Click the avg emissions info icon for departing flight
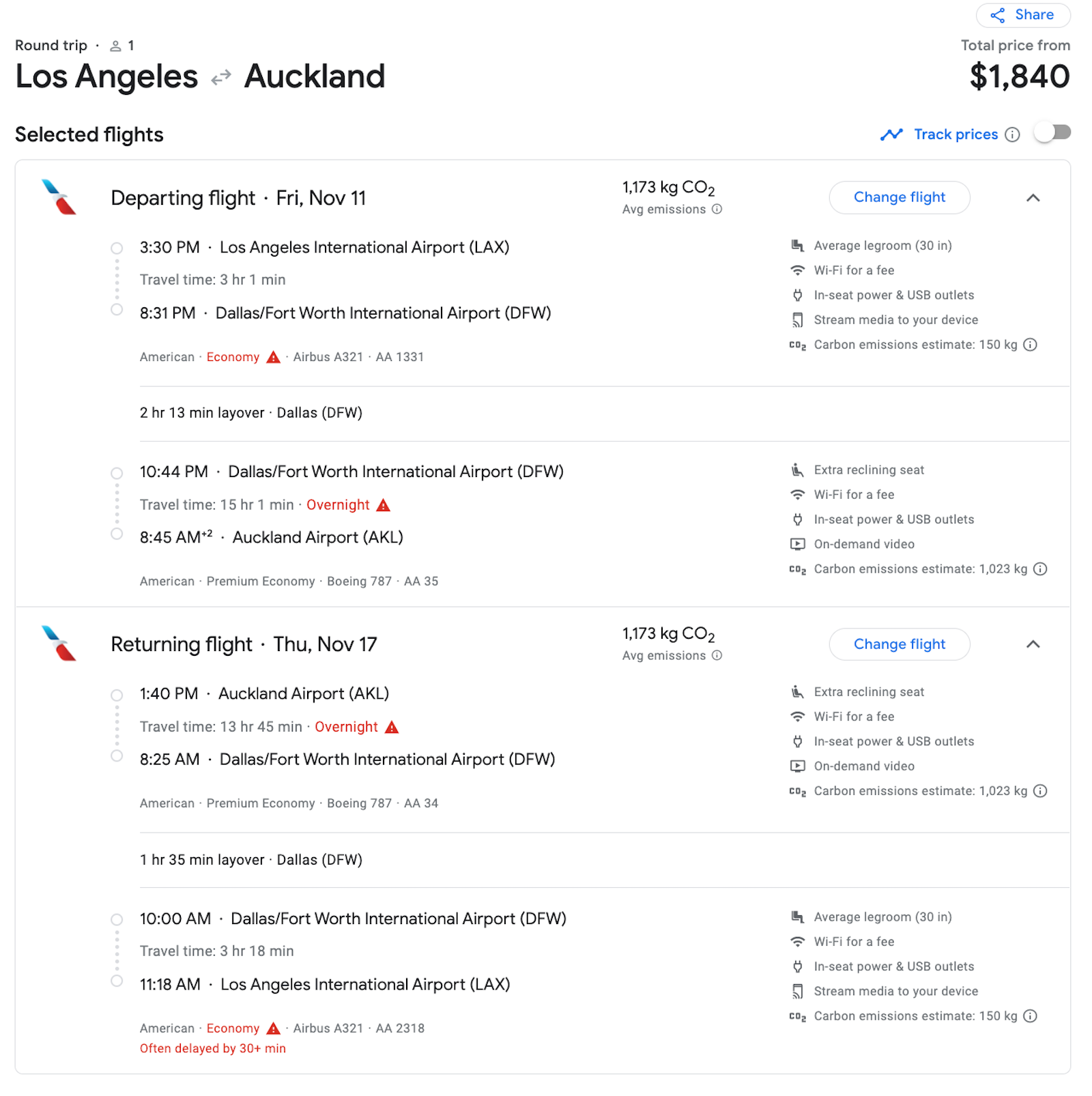 coord(716,210)
